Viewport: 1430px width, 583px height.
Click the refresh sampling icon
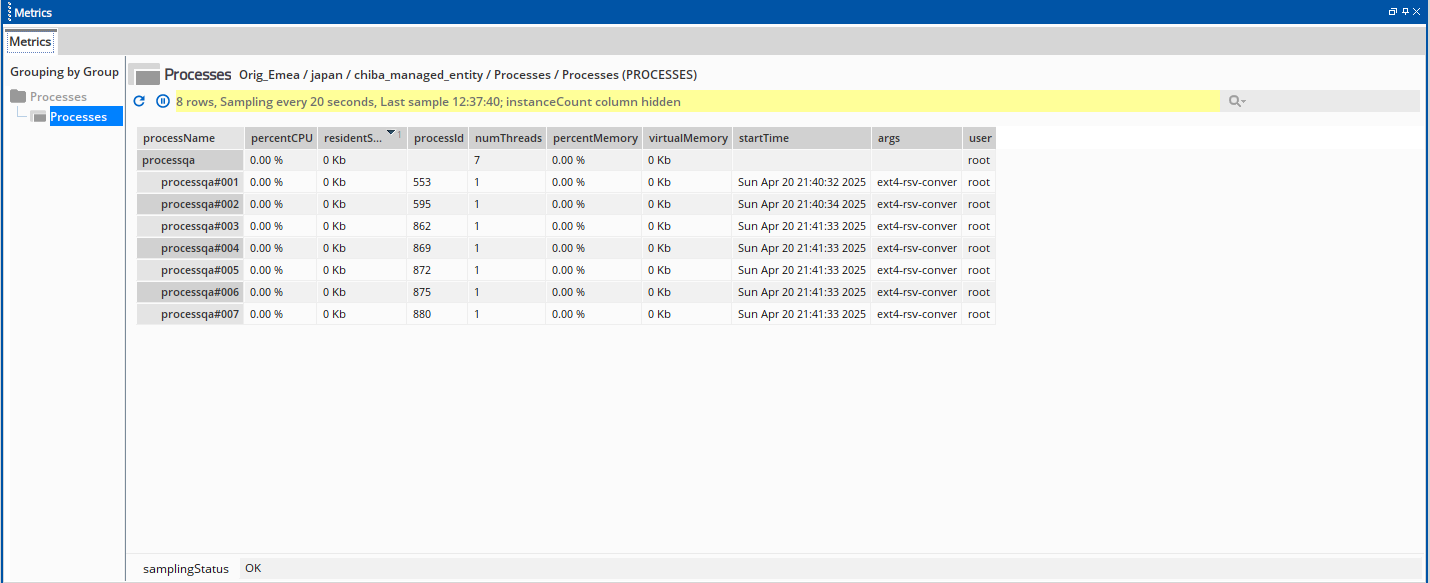[140, 101]
